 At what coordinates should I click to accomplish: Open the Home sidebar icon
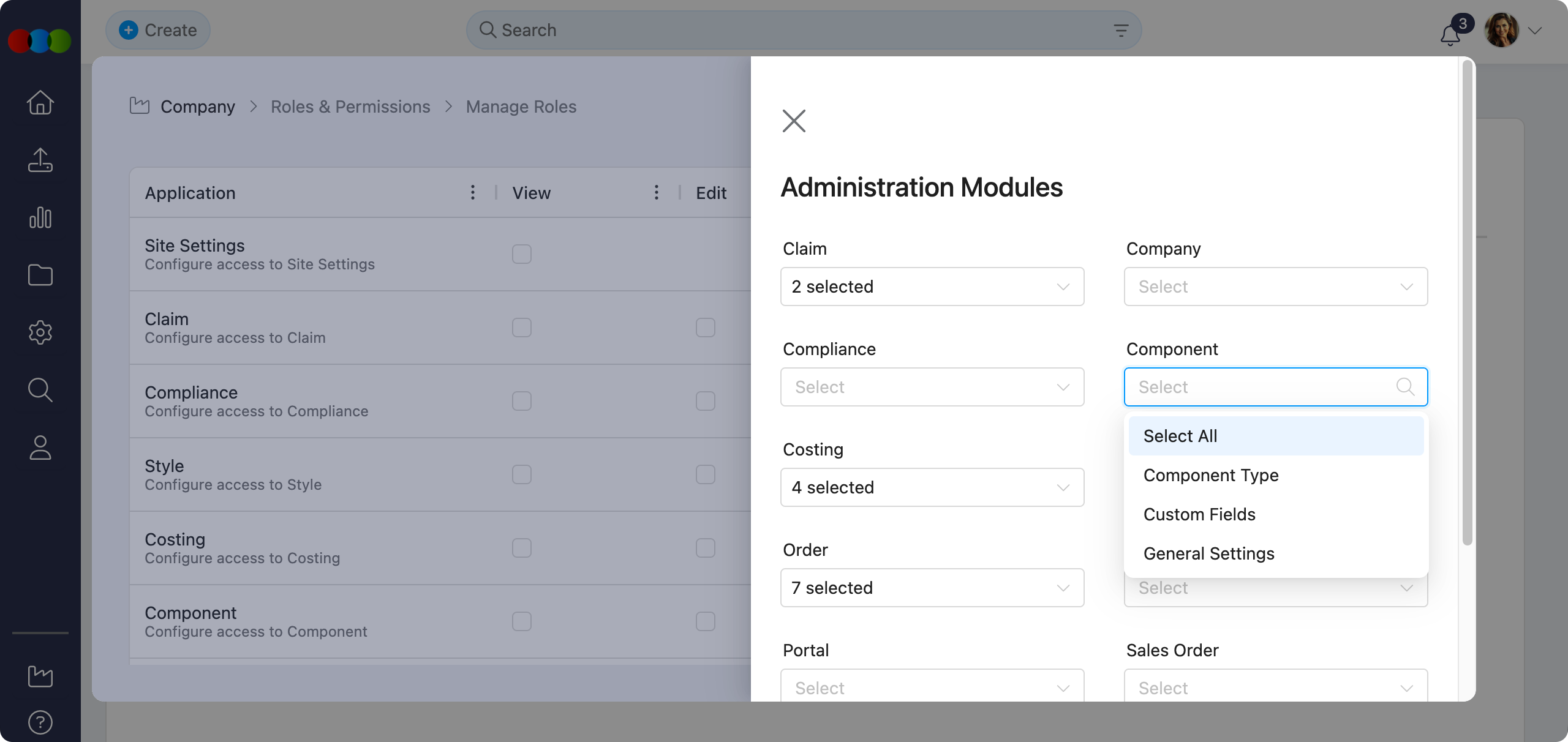click(39, 102)
